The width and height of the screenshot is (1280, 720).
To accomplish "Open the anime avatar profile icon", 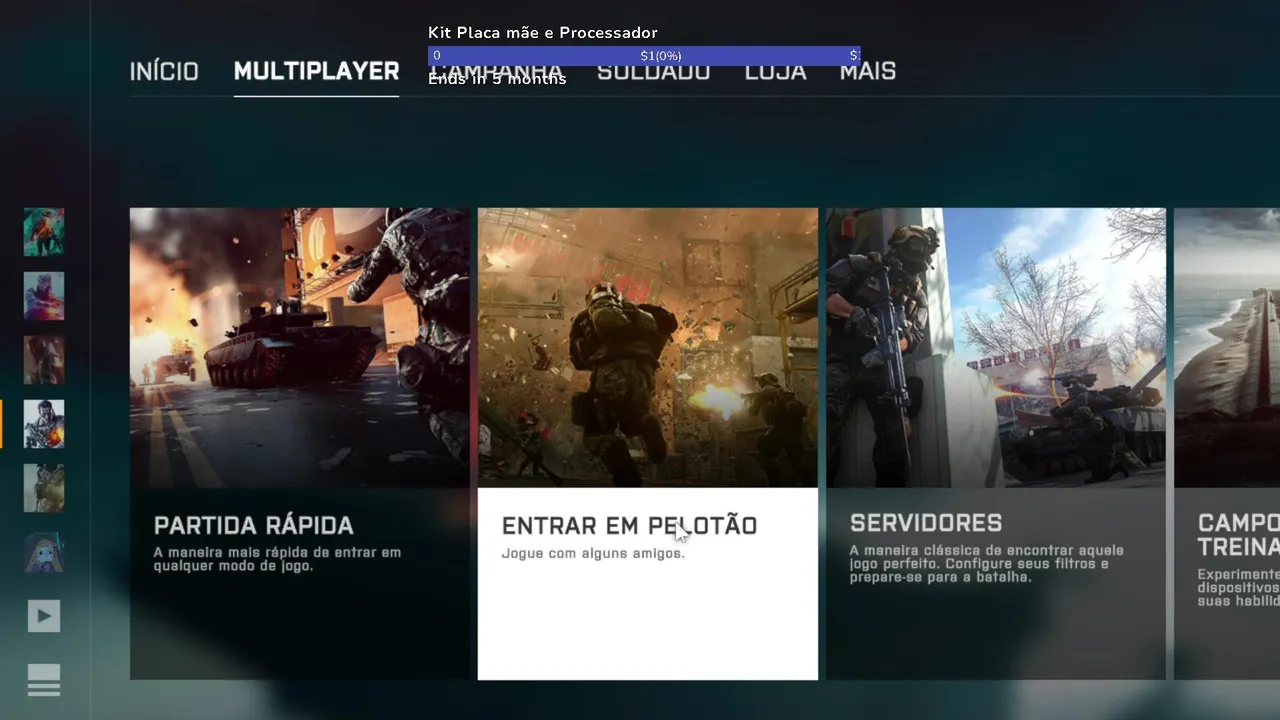I will coord(44,552).
